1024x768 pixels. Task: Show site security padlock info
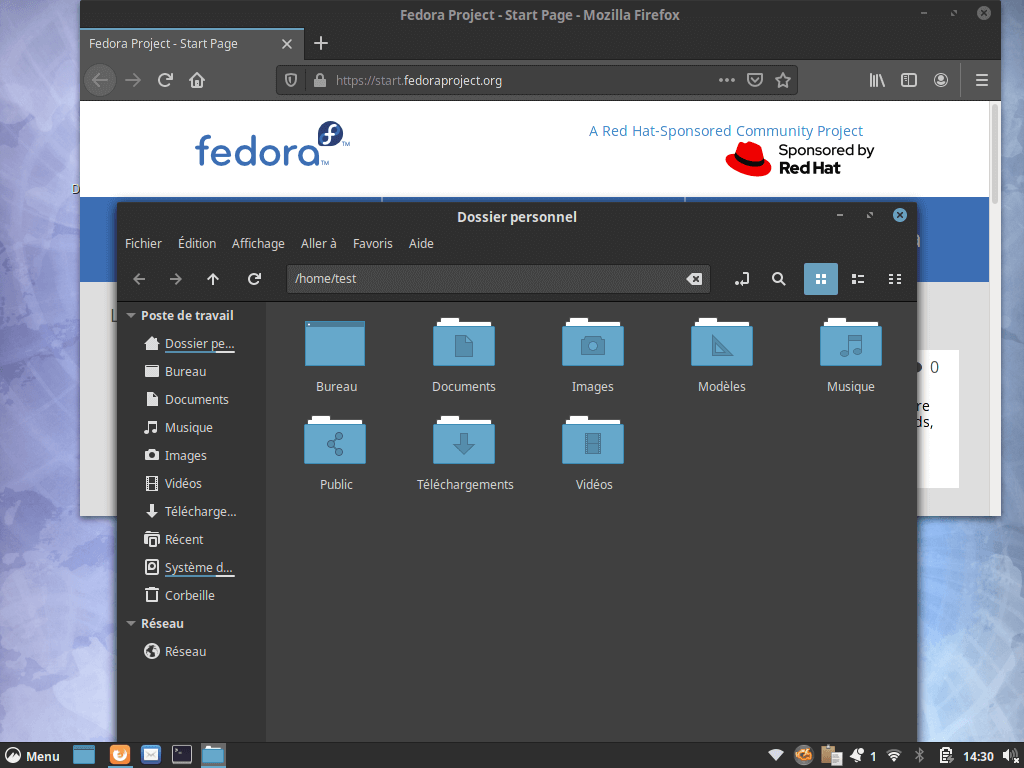tap(319, 80)
